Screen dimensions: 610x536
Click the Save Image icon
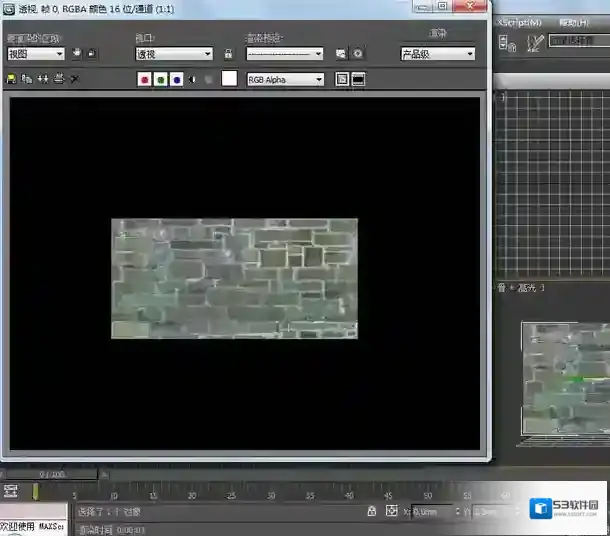[11, 79]
